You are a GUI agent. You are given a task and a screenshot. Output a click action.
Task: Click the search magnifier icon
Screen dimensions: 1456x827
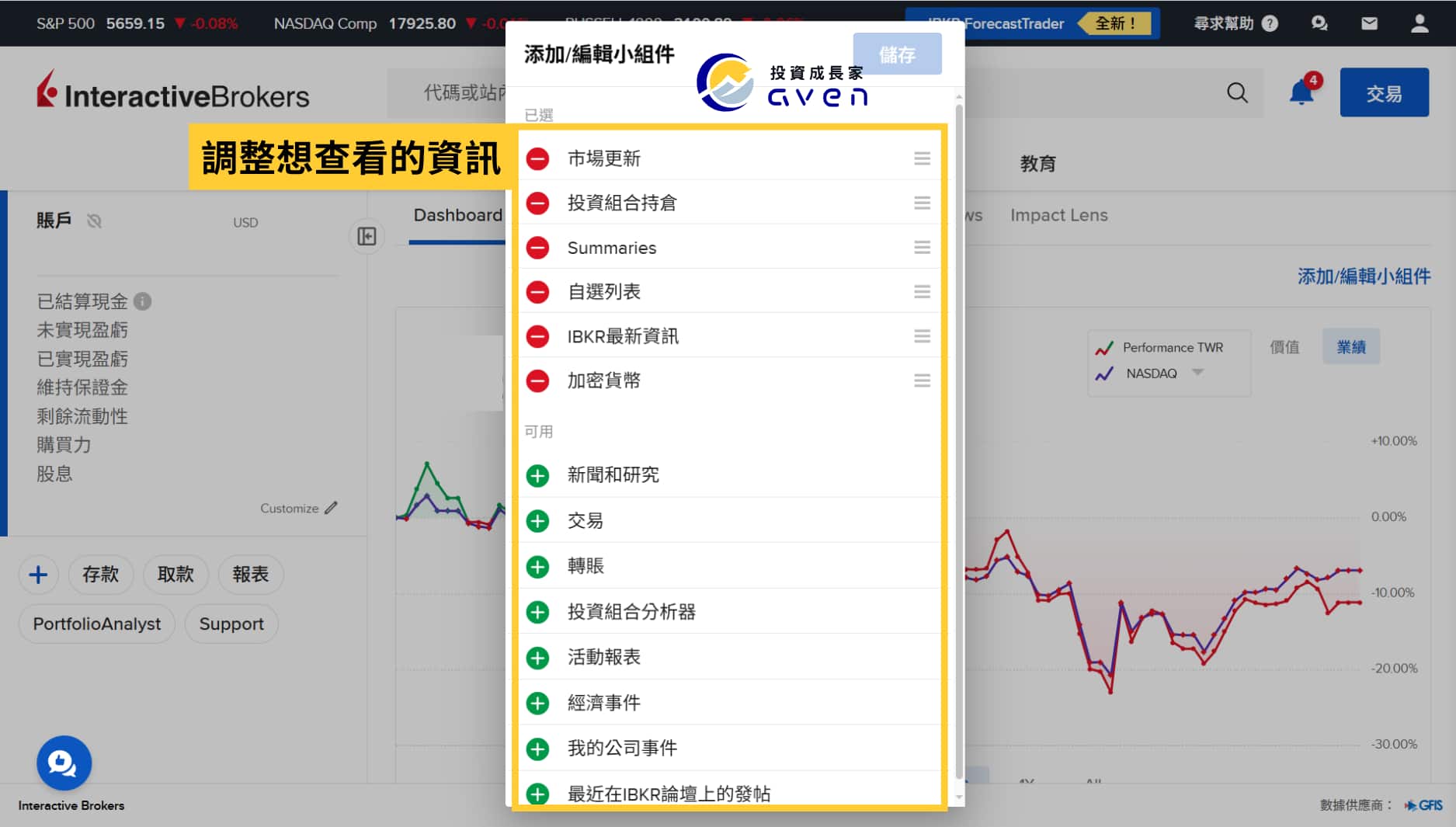point(1237,93)
